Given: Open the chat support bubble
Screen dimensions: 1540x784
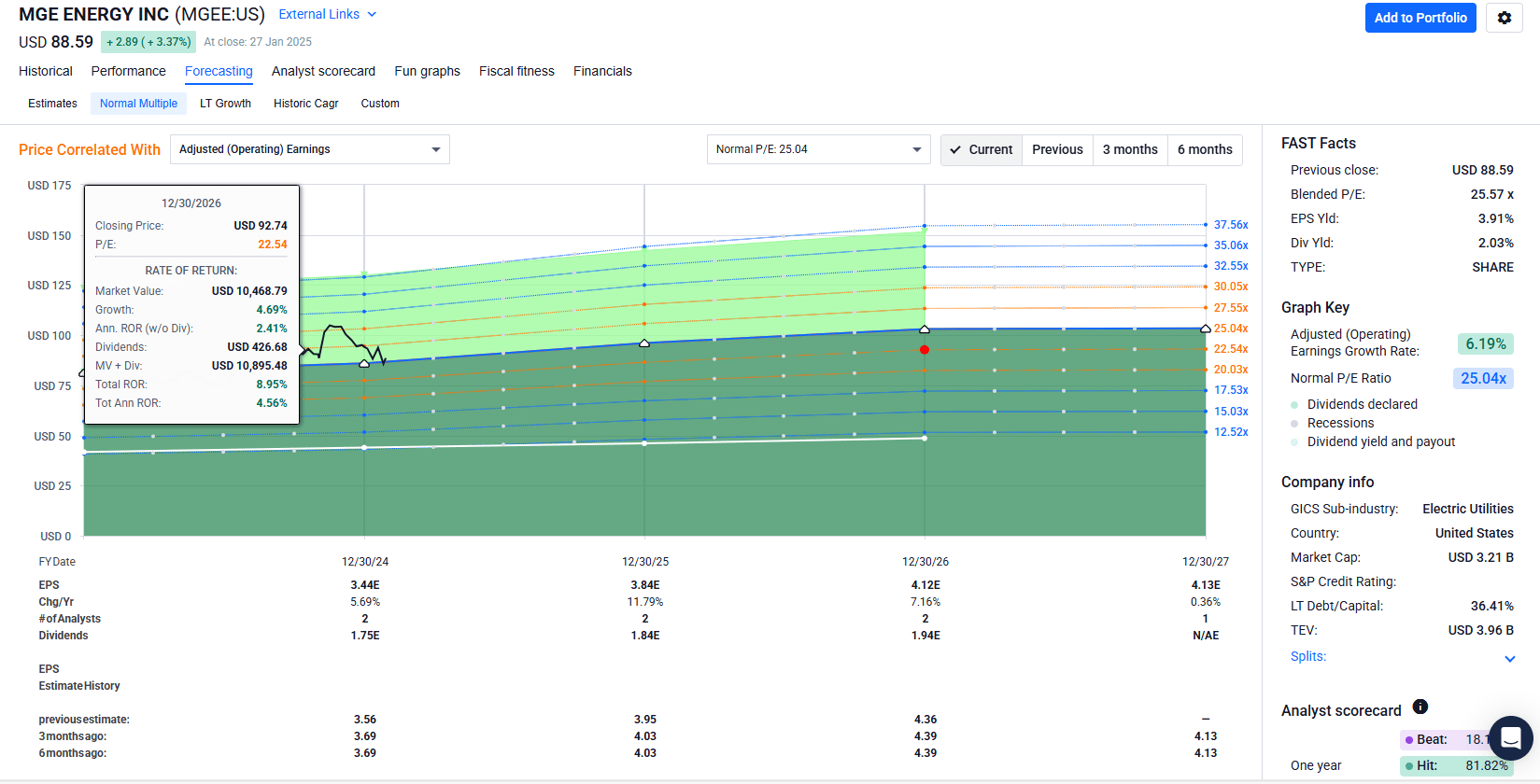Looking at the screenshot, I should pyautogui.click(x=1510, y=738).
